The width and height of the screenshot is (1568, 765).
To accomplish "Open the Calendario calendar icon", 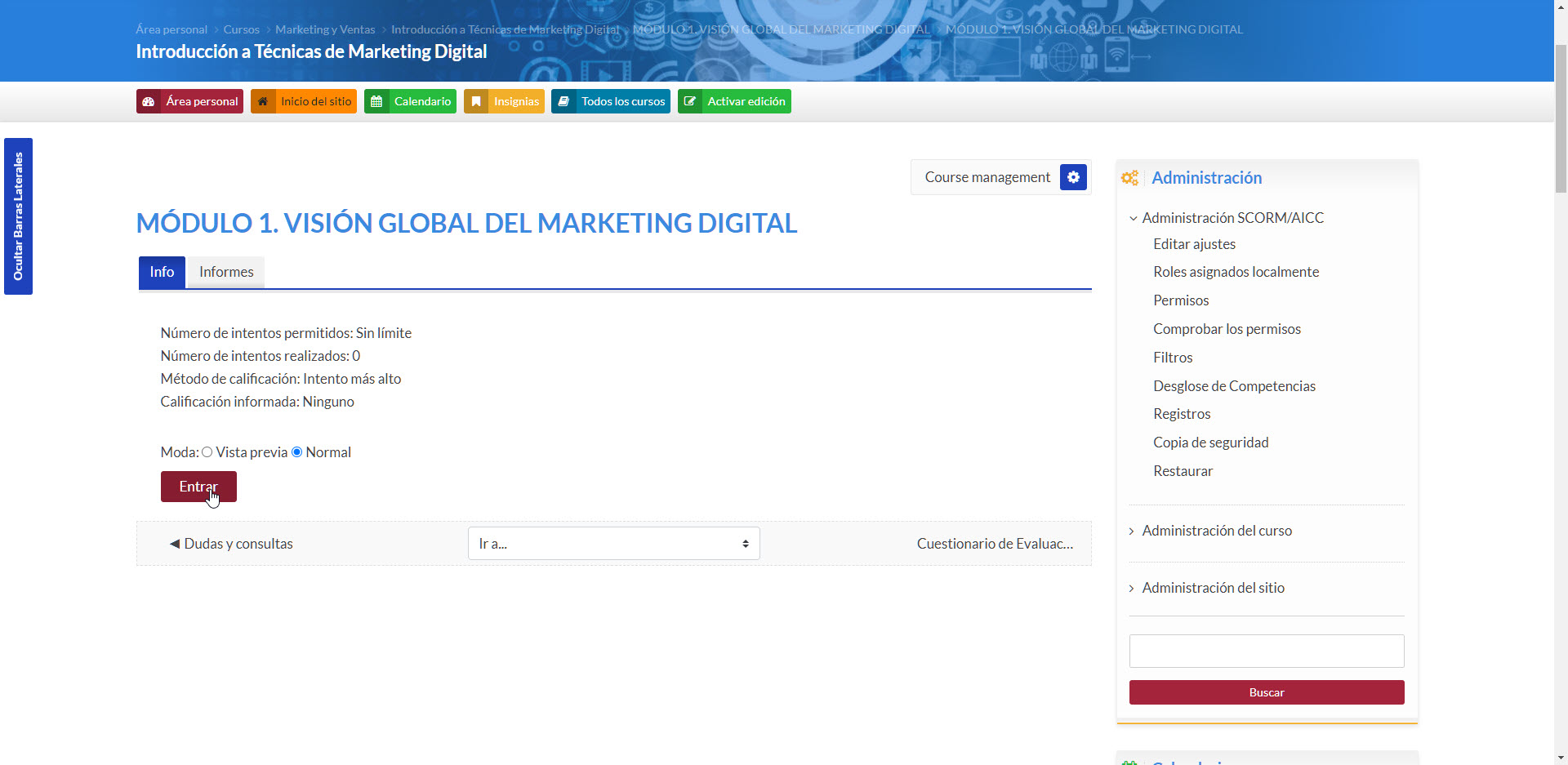I will point(376,101).
